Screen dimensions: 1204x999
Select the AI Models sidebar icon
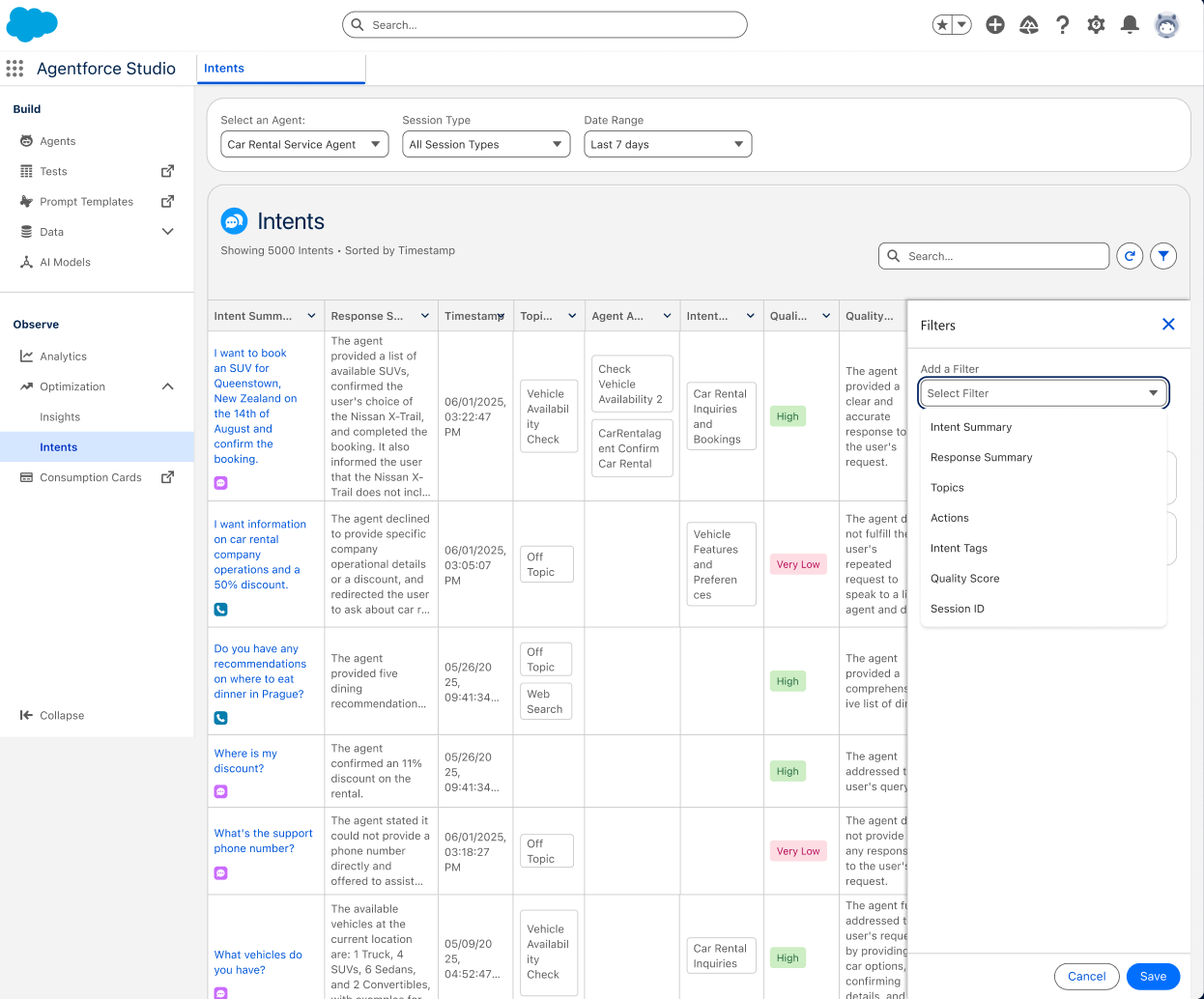click(x=25, y=262)
